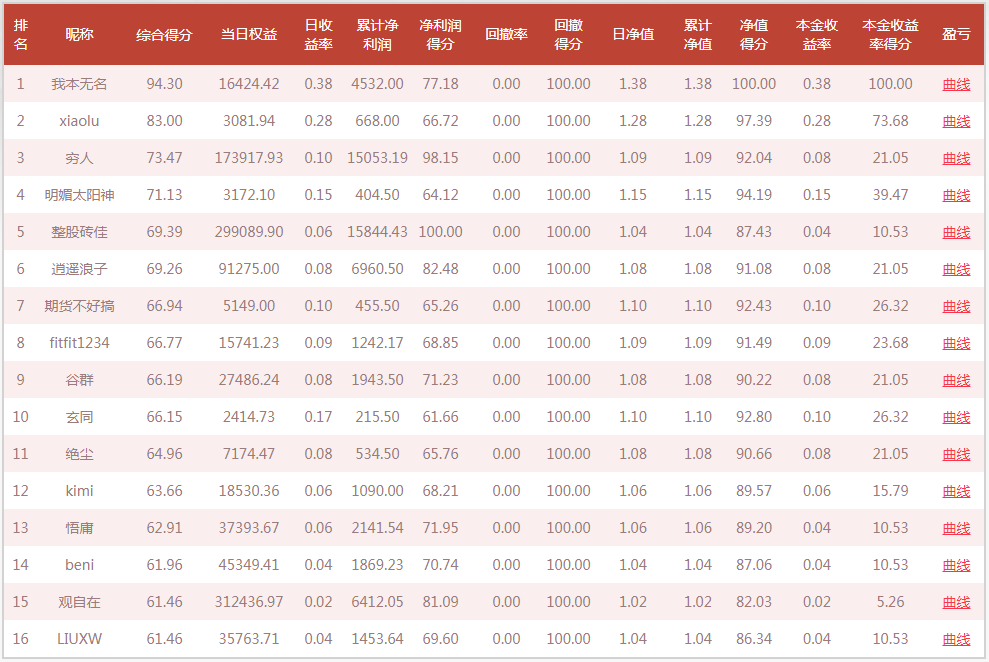Select the nickname 整股砖佳
989x662 pixels.
pyautogui.click(x=79, y=232)
